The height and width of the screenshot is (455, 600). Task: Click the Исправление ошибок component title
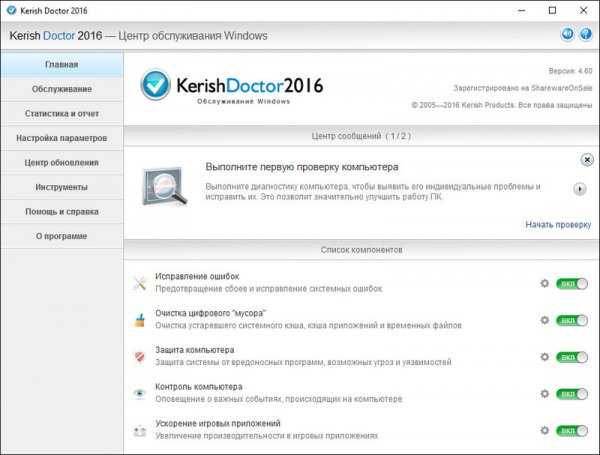(197, 276)
